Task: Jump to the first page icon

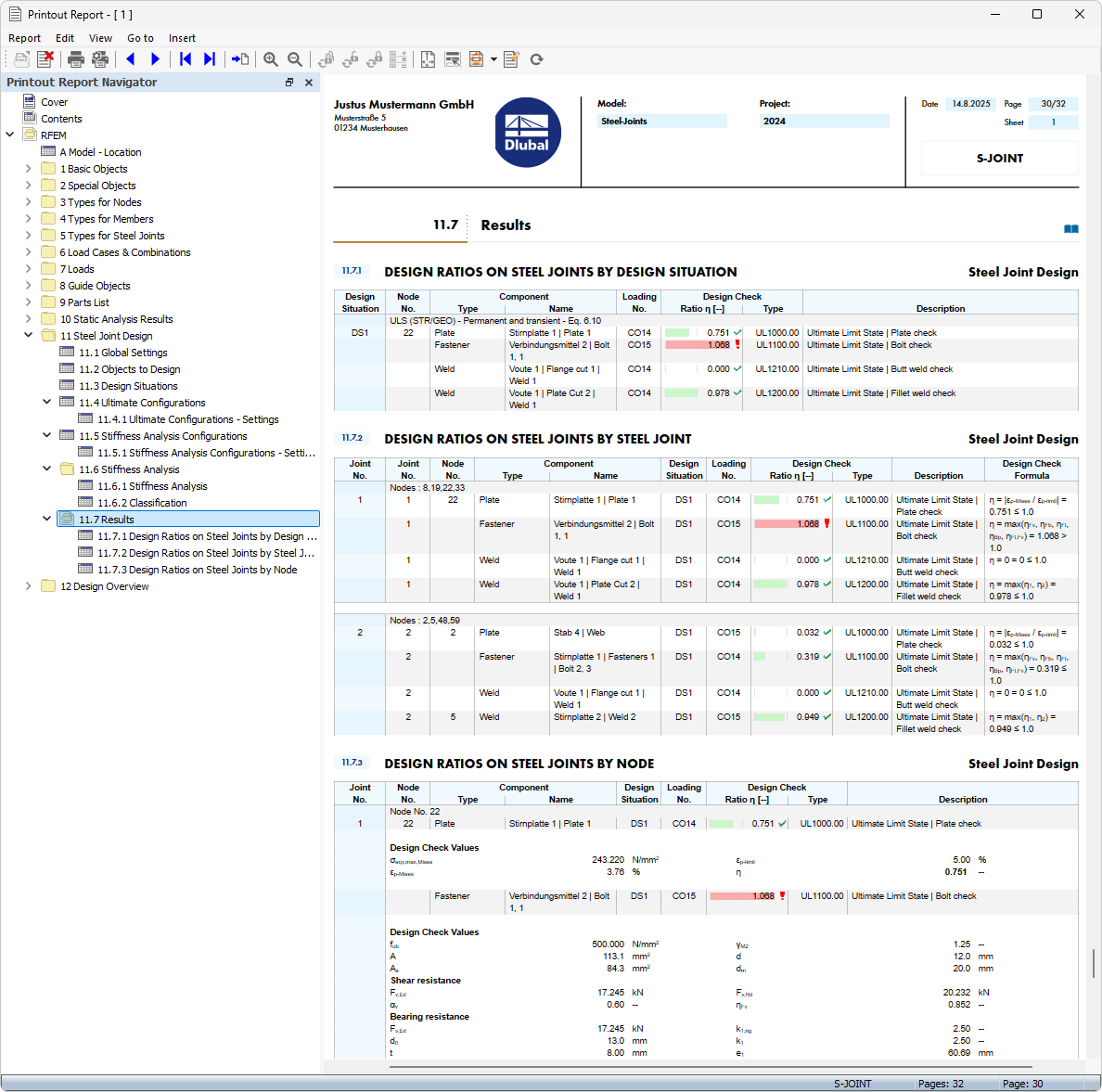Action: [x=186, y=59]
